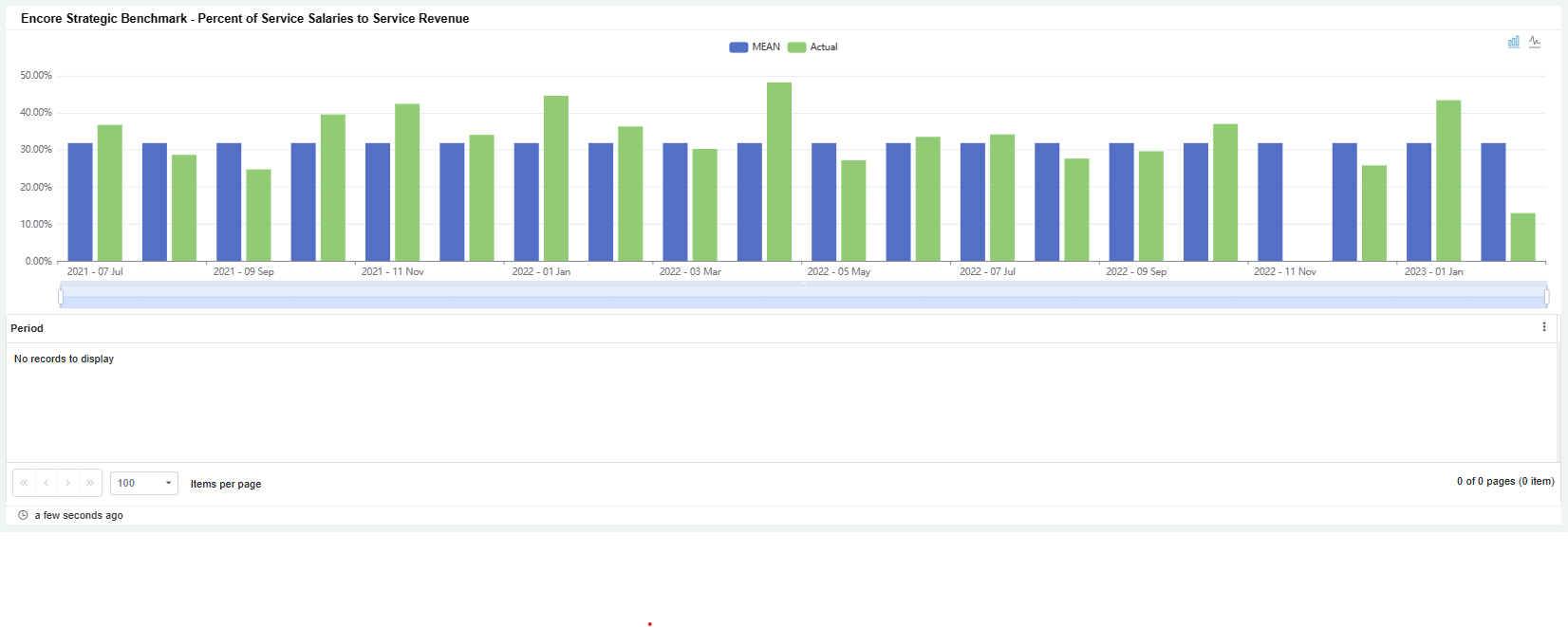Go to first page arrow
This screenshot has width=1568, height=627.
click(24, 483)
